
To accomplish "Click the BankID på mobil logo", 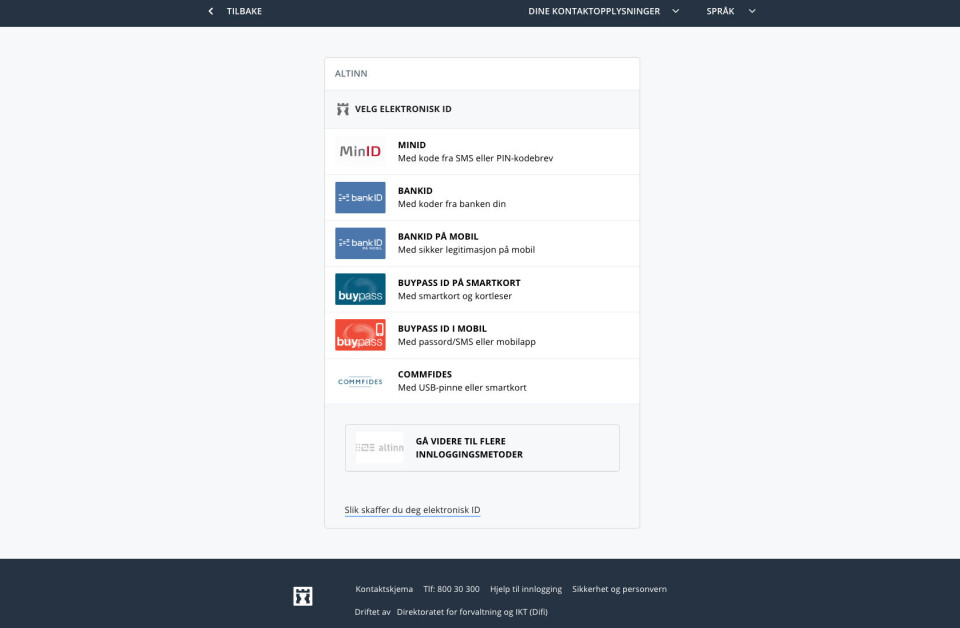I will tap(360, 243).
